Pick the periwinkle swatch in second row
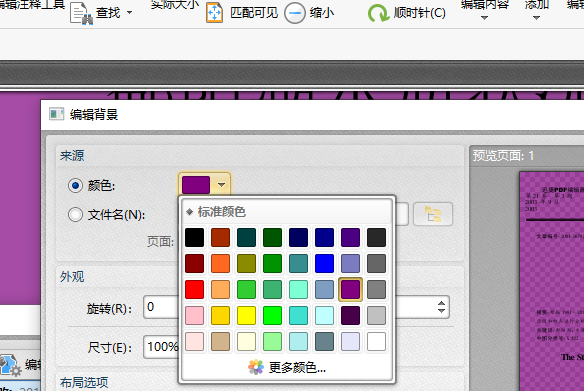This screenshot has width=584, height=391. point(350,264)
